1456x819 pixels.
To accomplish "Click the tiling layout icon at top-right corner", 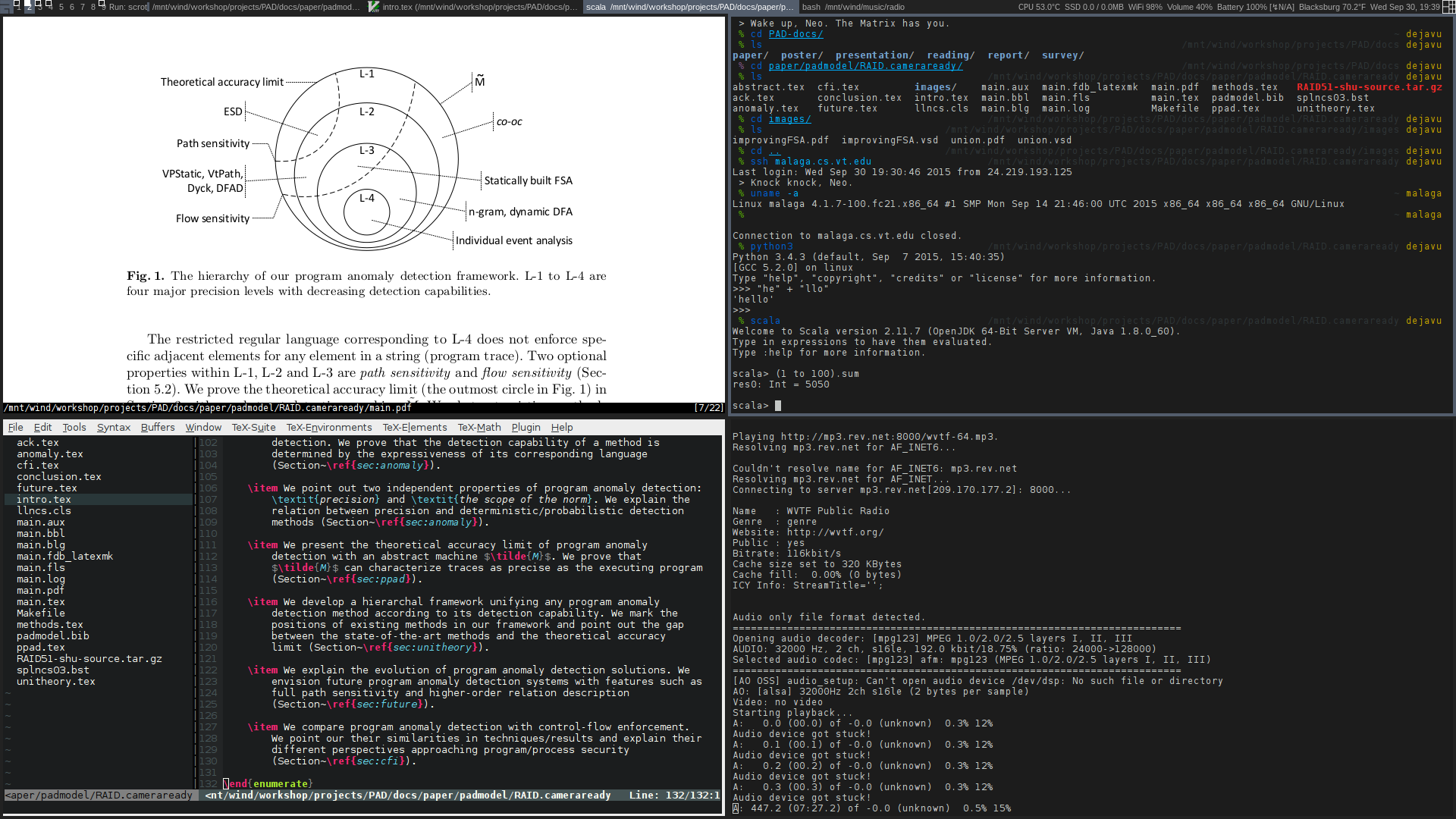I will pos(1448,7).
